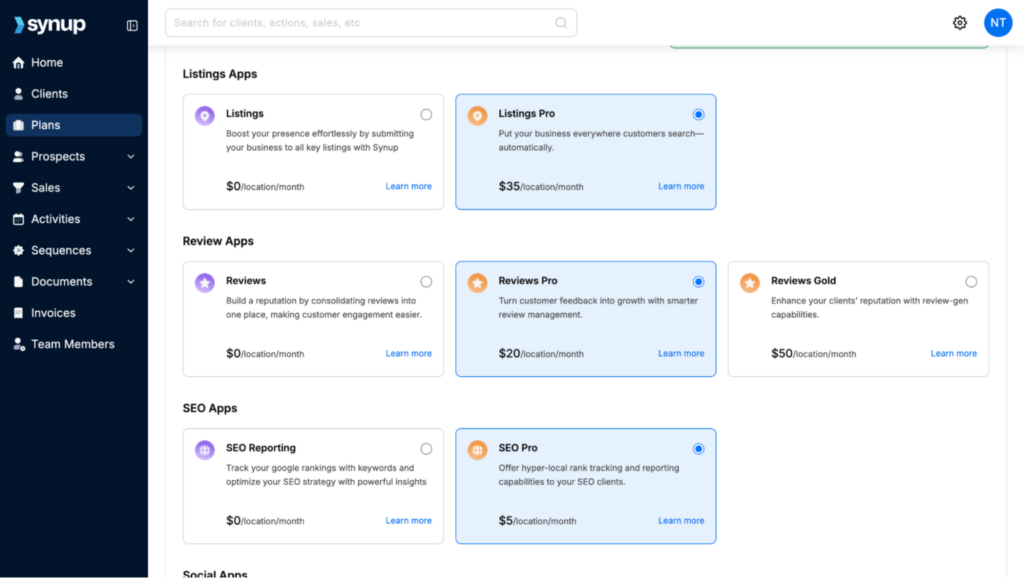Screen dimensions: 1024x578
Task: Click the SEO Reporting app icon
Action: (204, 449)
